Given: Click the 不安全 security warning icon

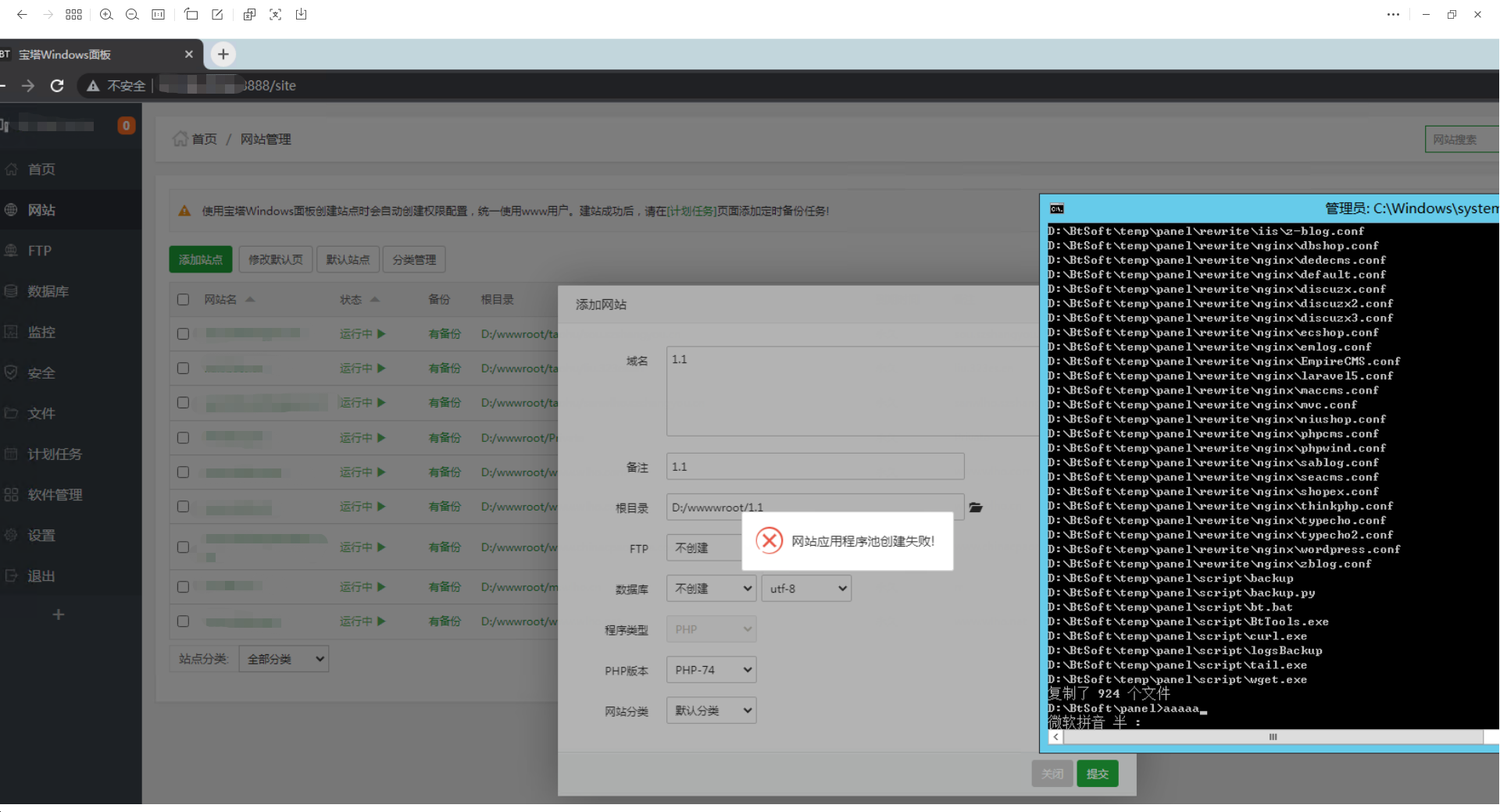Looking at the screenshot, I should pyautogui.click(x=93, y=85).
